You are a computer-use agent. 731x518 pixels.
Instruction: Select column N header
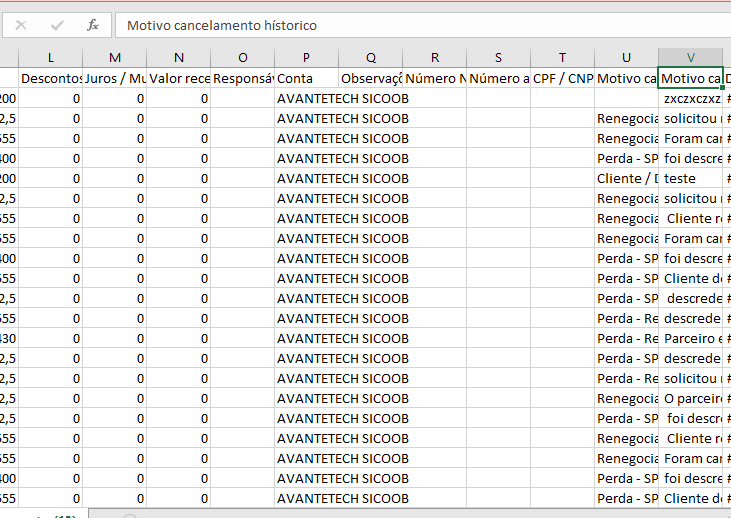(178, 58)
